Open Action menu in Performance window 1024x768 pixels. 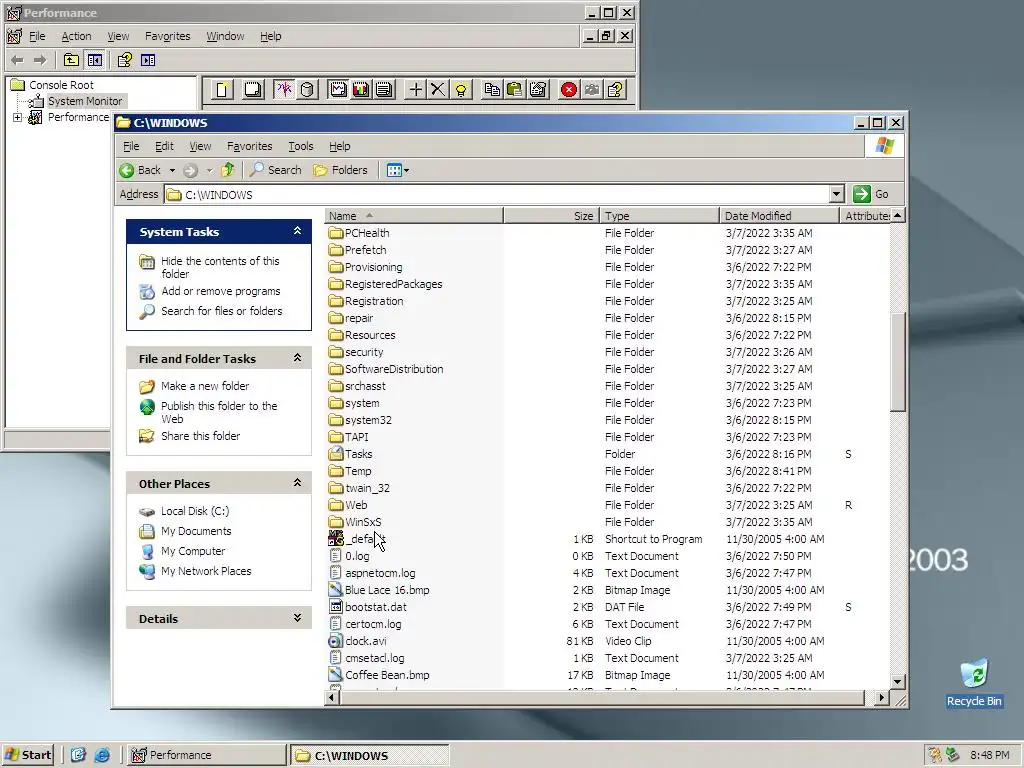pos(76,36)
